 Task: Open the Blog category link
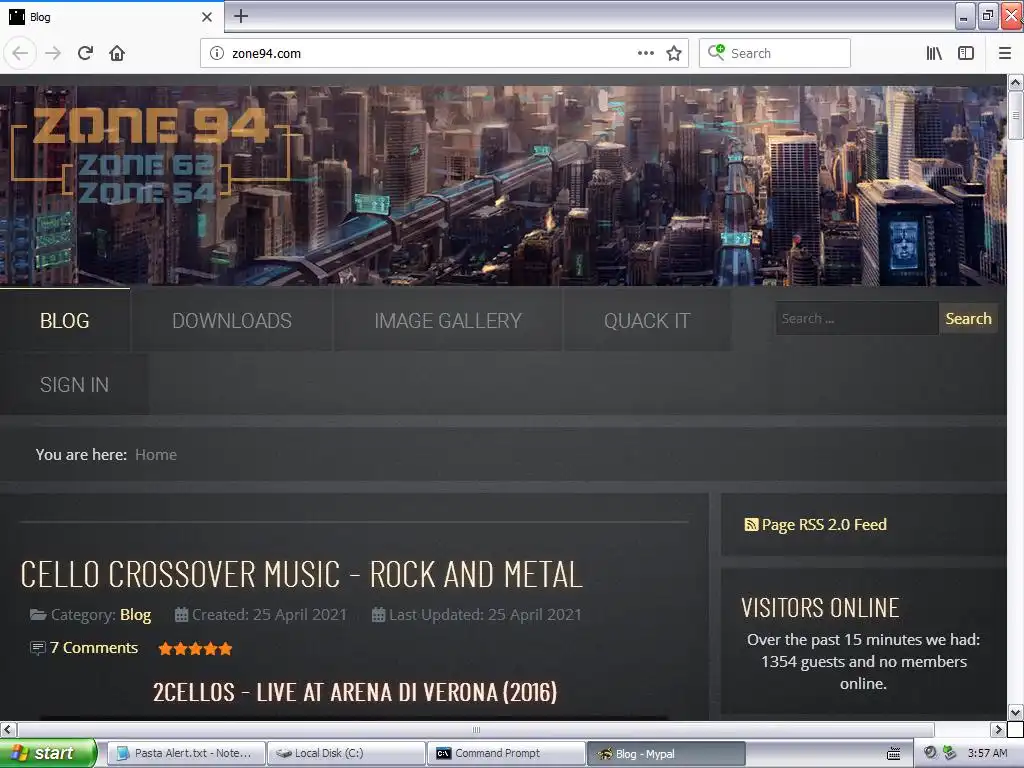pyautogui.click(x=135, y=615)
